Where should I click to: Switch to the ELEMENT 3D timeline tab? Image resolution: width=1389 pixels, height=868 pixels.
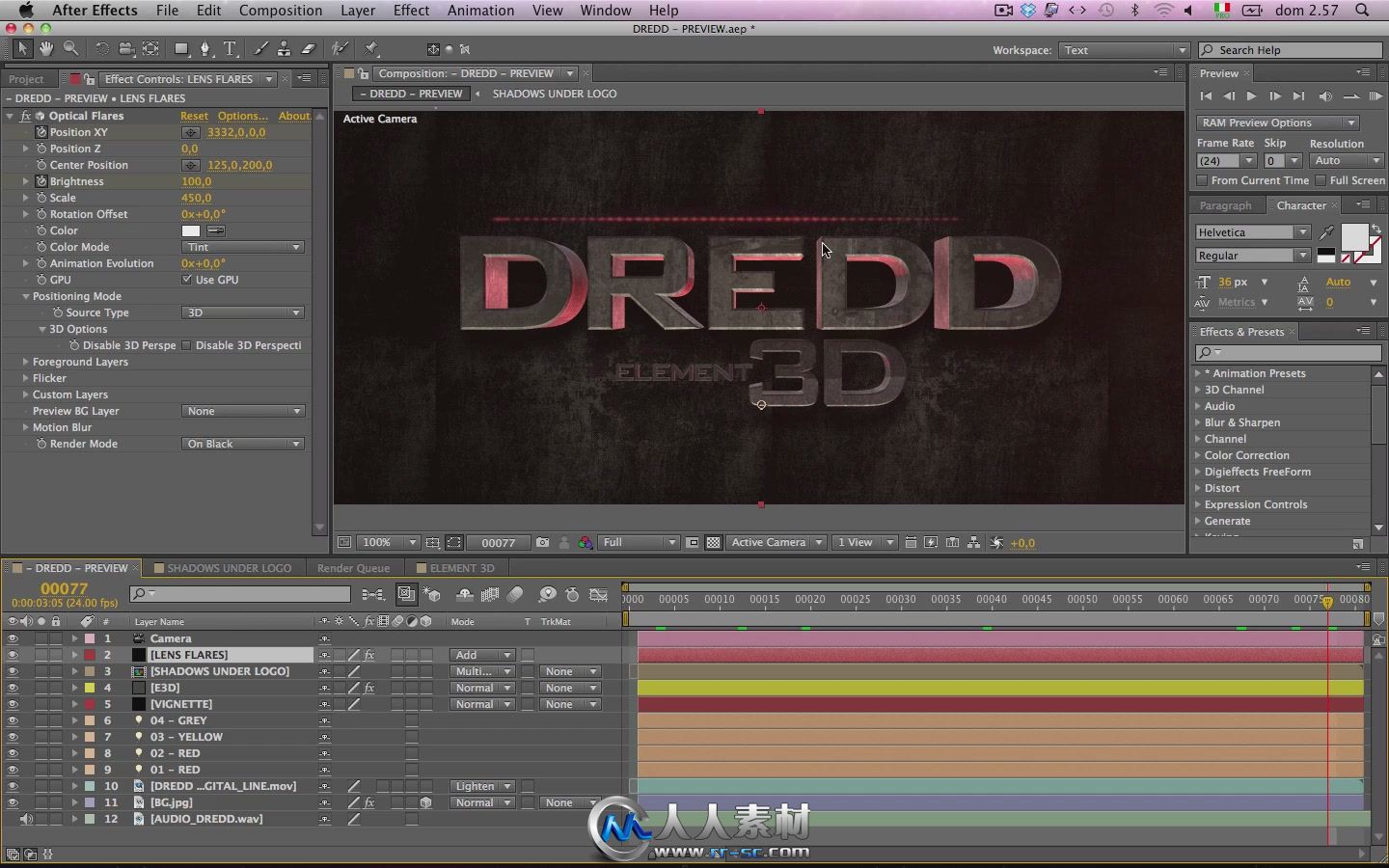(462, 568)
